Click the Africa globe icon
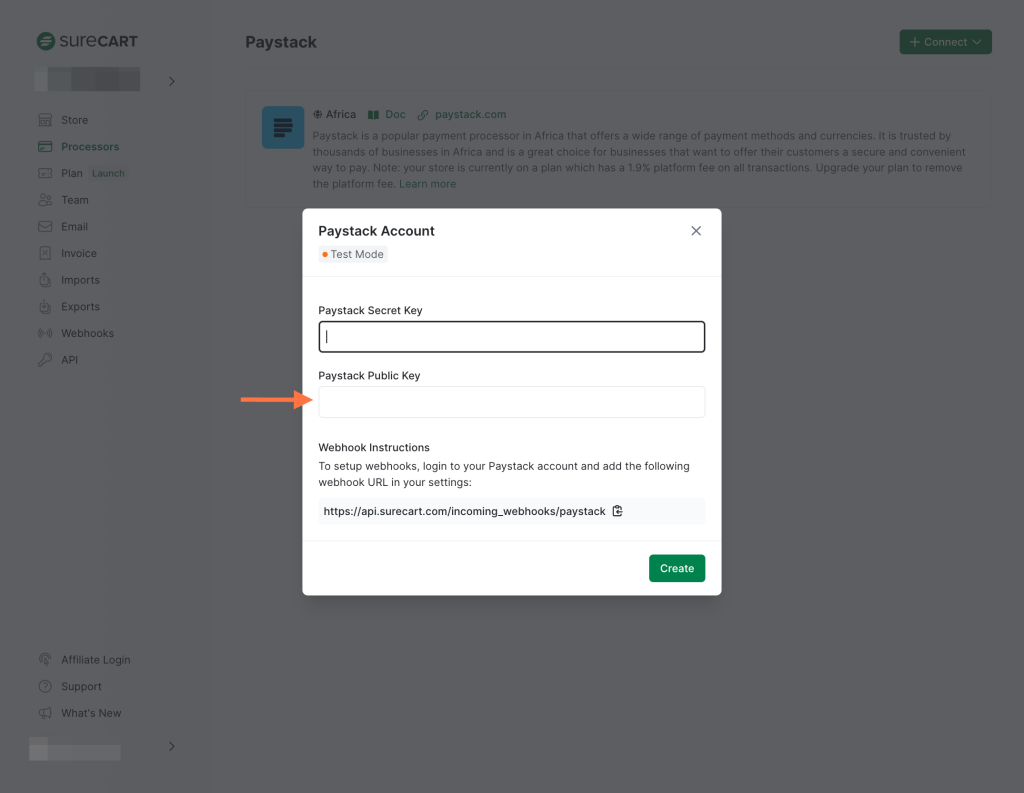Screen dimensions: 1024x793 (x=317, y=114)
